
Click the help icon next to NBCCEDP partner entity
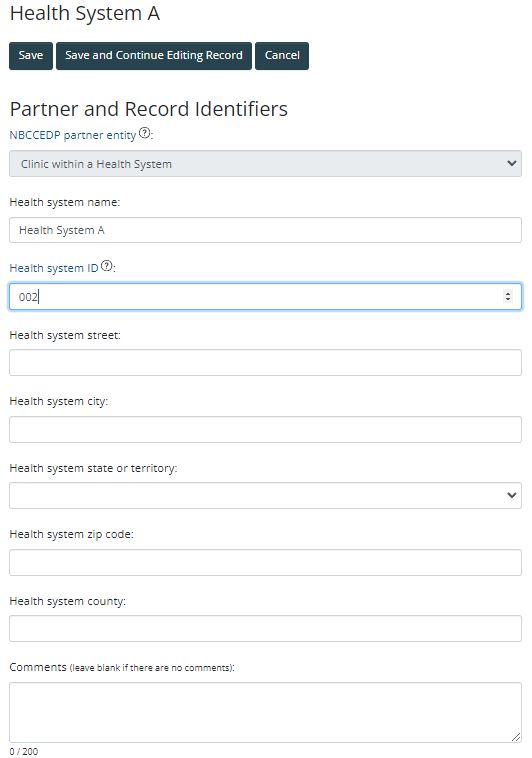[x=144, y=133]
